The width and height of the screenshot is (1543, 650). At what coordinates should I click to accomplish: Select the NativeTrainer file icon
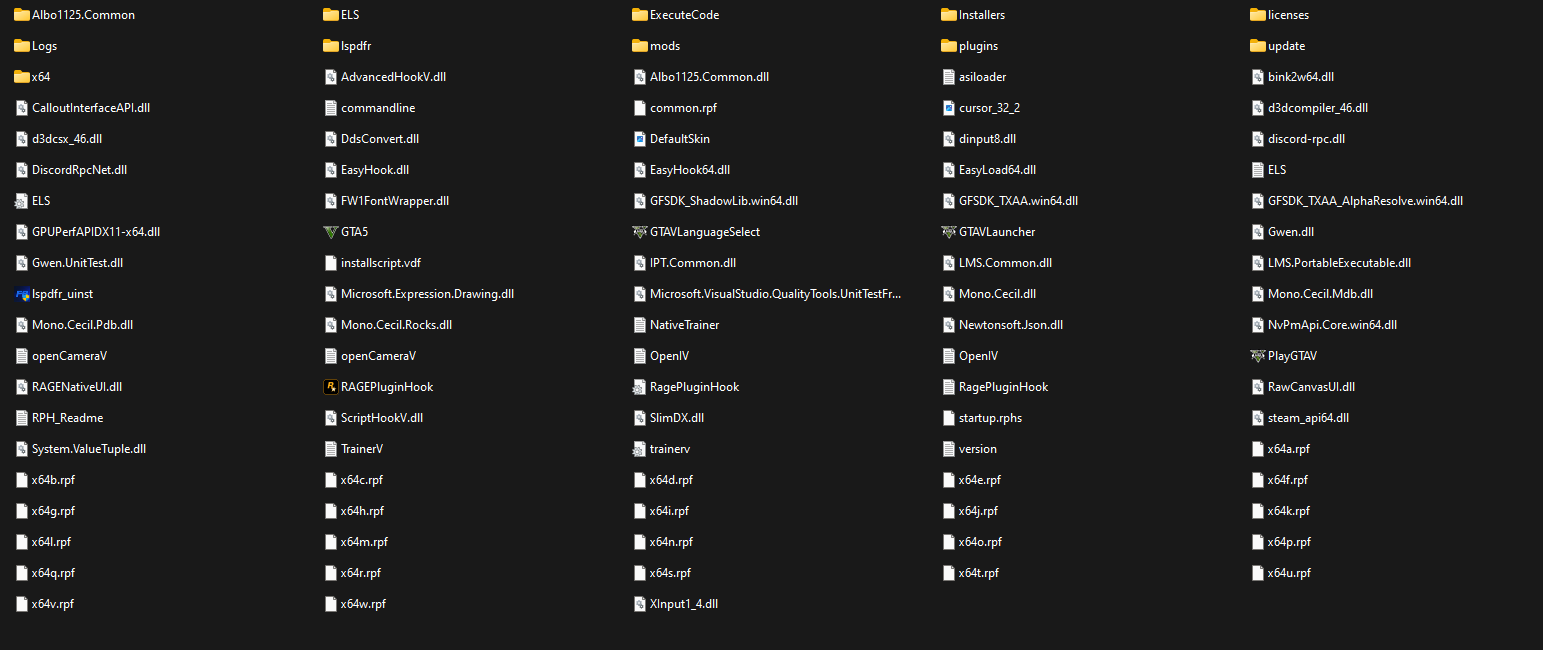(640, 325)
